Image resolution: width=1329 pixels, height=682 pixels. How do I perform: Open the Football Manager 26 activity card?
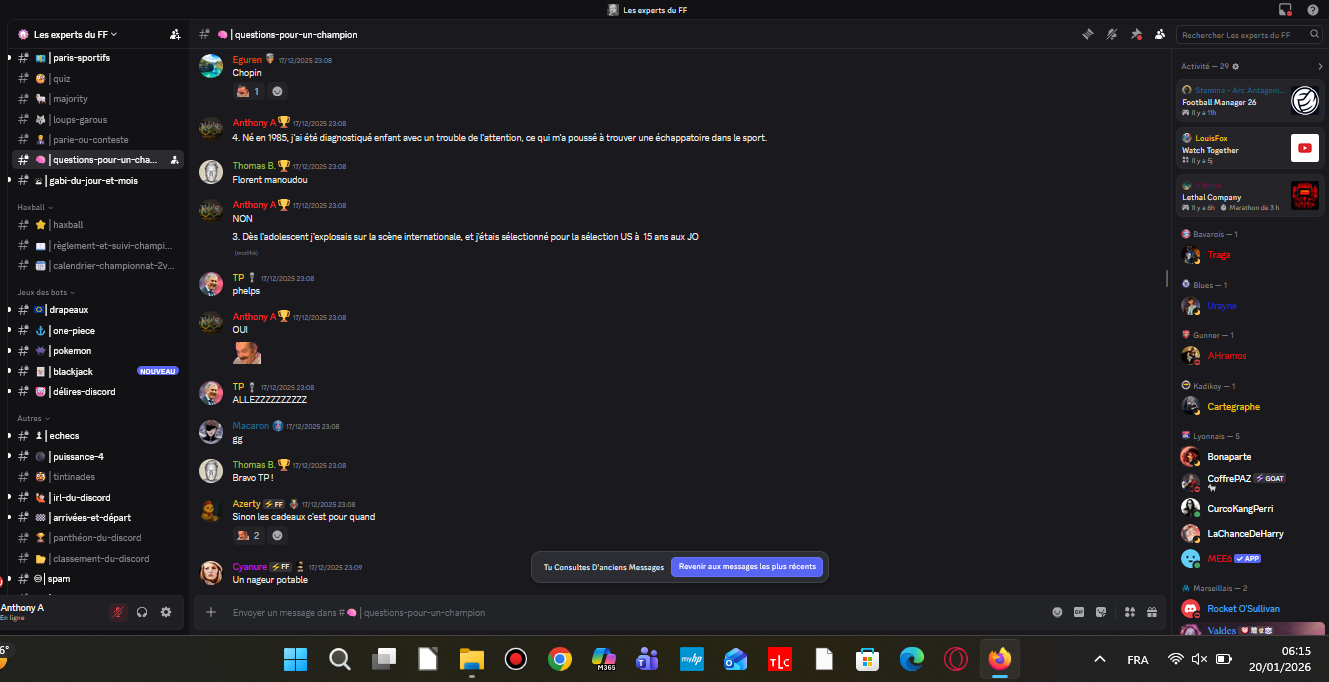(1250, 100)
